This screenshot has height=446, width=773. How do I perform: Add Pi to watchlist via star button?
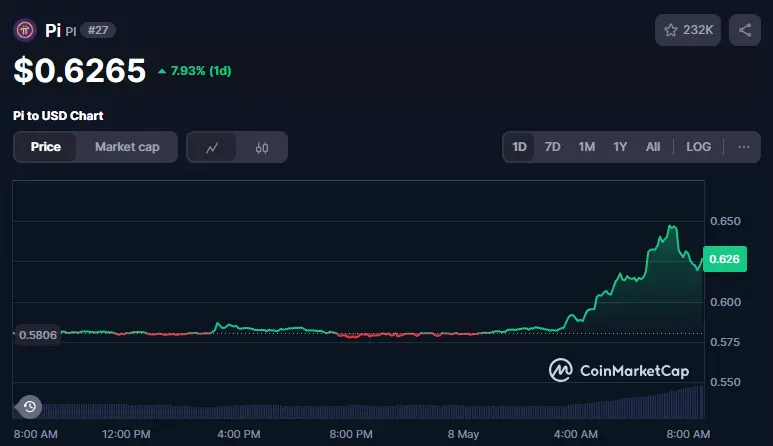688,30
